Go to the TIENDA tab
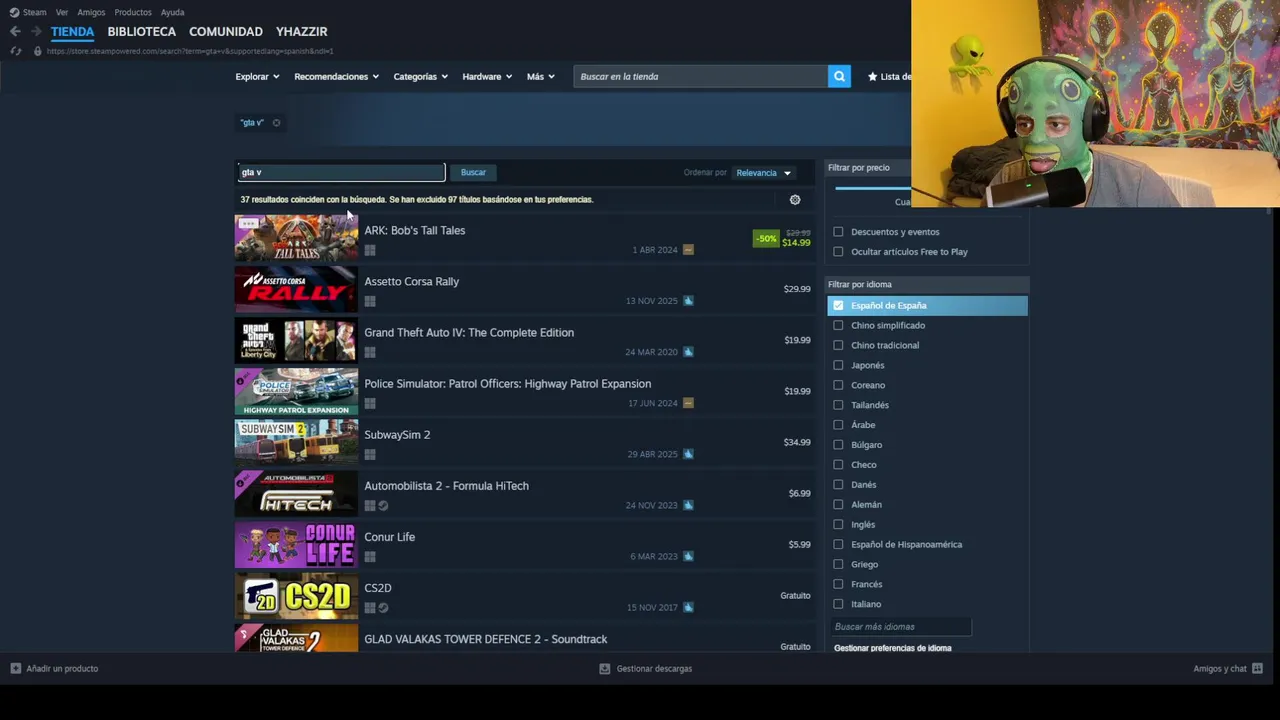Screen dimensions: 1280x720 click(x=73, y=31)
